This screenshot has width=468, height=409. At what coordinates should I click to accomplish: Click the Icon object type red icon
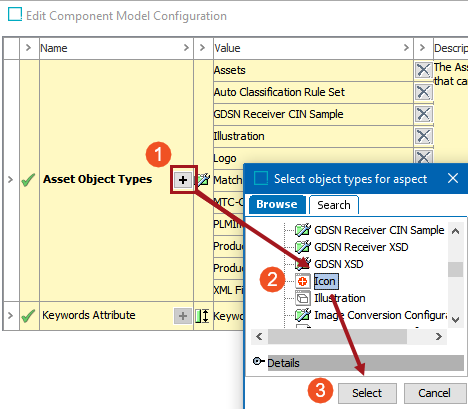303,281
